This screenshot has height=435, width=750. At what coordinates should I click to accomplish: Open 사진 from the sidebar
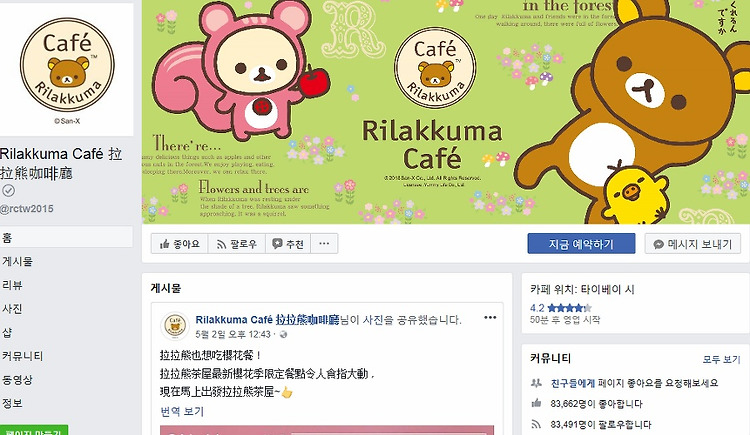tap(12, 309)
